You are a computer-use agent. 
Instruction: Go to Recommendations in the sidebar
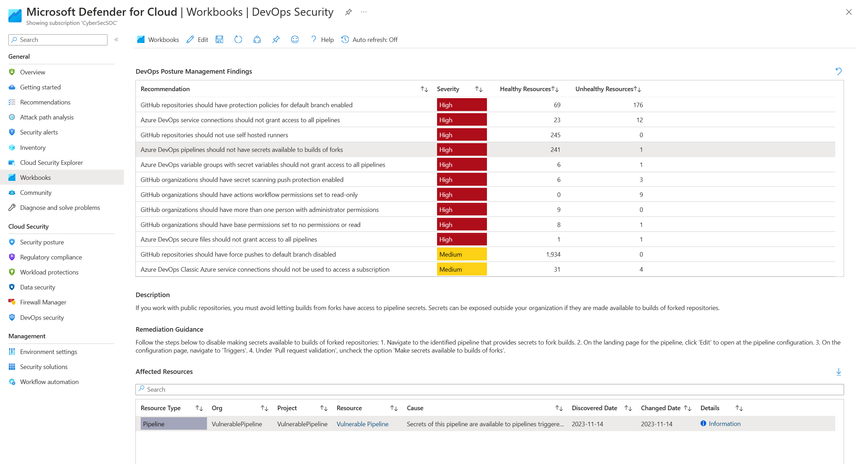click(45, 102)
